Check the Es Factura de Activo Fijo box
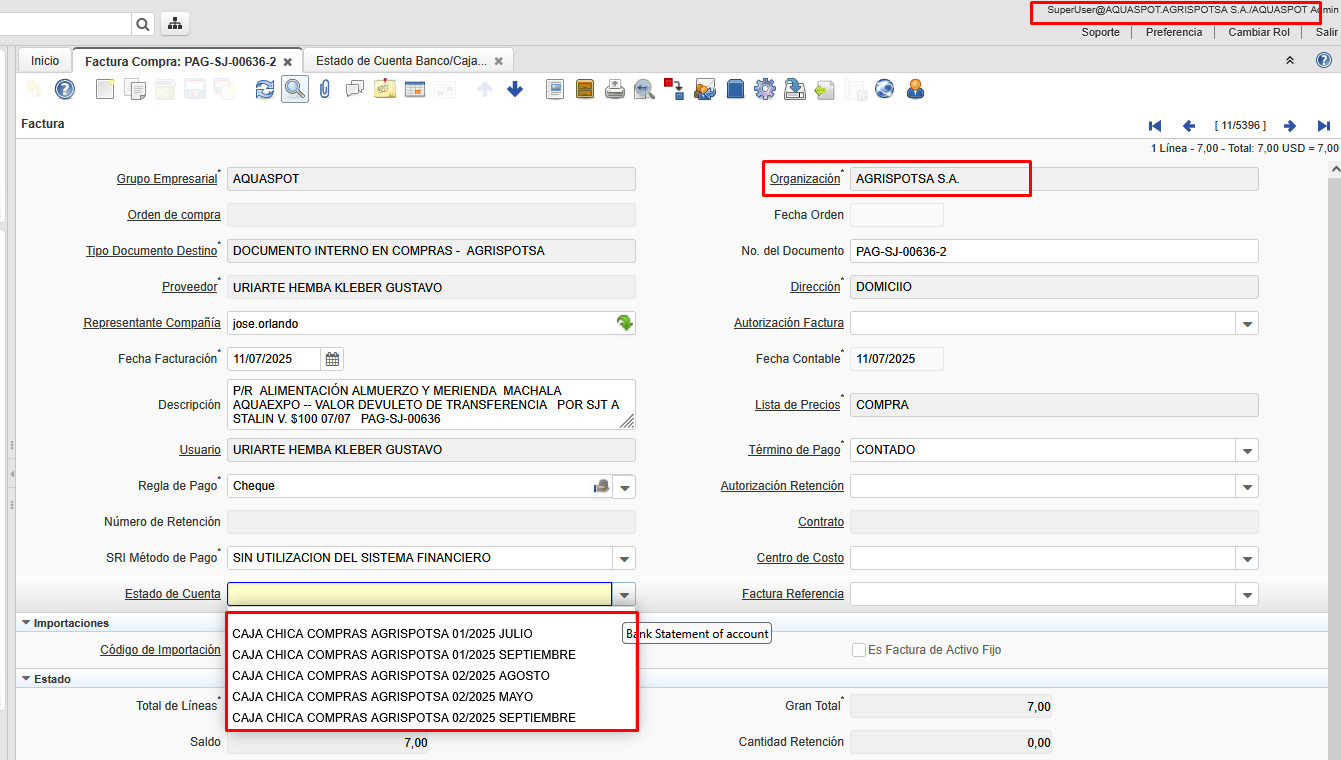The height and width of the screenshot is (760, 1341). pyautogui.click(x=859, y=650)
